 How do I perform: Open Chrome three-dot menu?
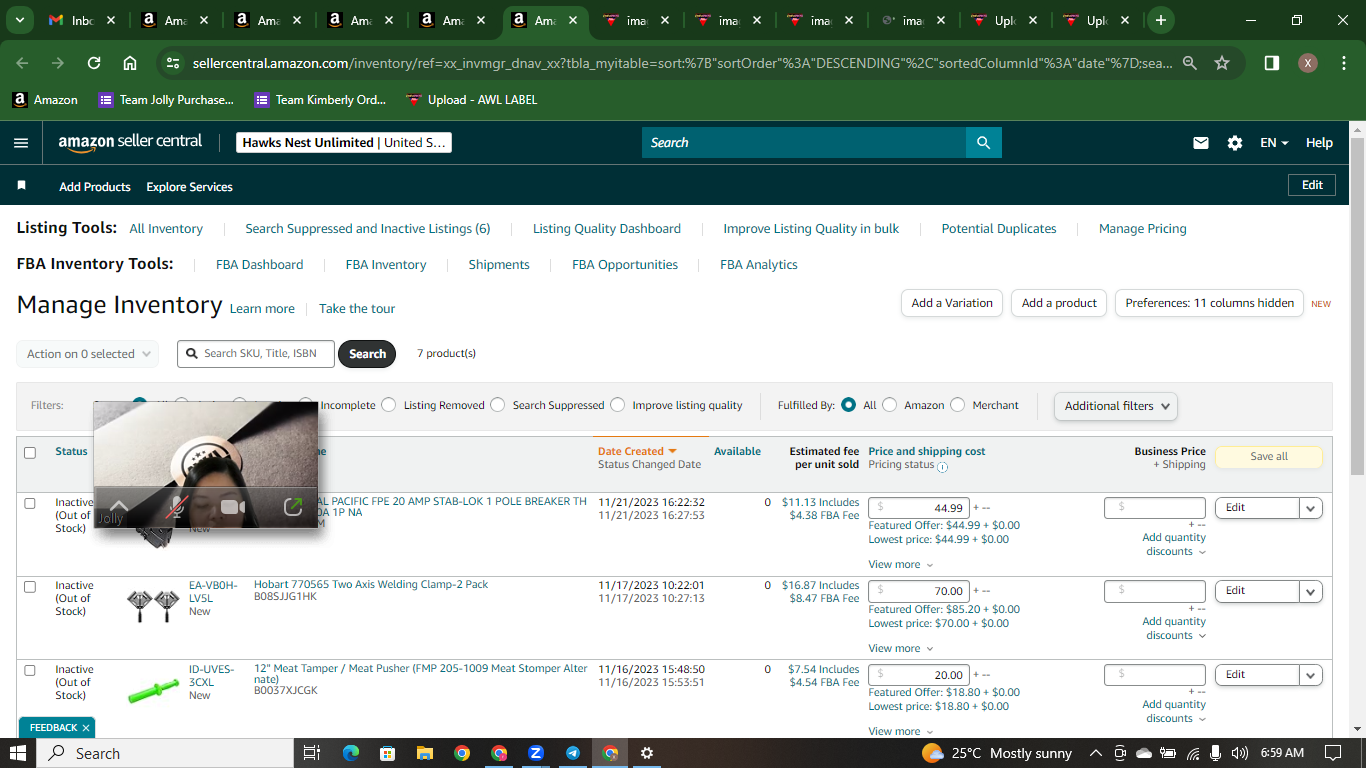point(1343,63)
